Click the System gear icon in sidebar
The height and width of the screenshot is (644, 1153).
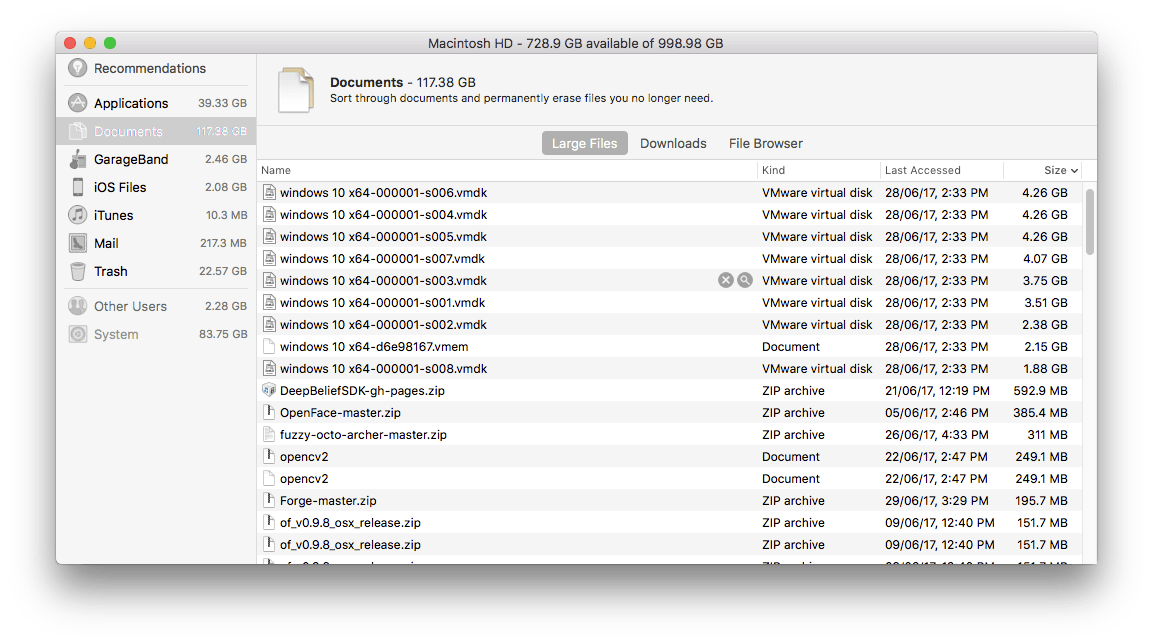(77, 334)
